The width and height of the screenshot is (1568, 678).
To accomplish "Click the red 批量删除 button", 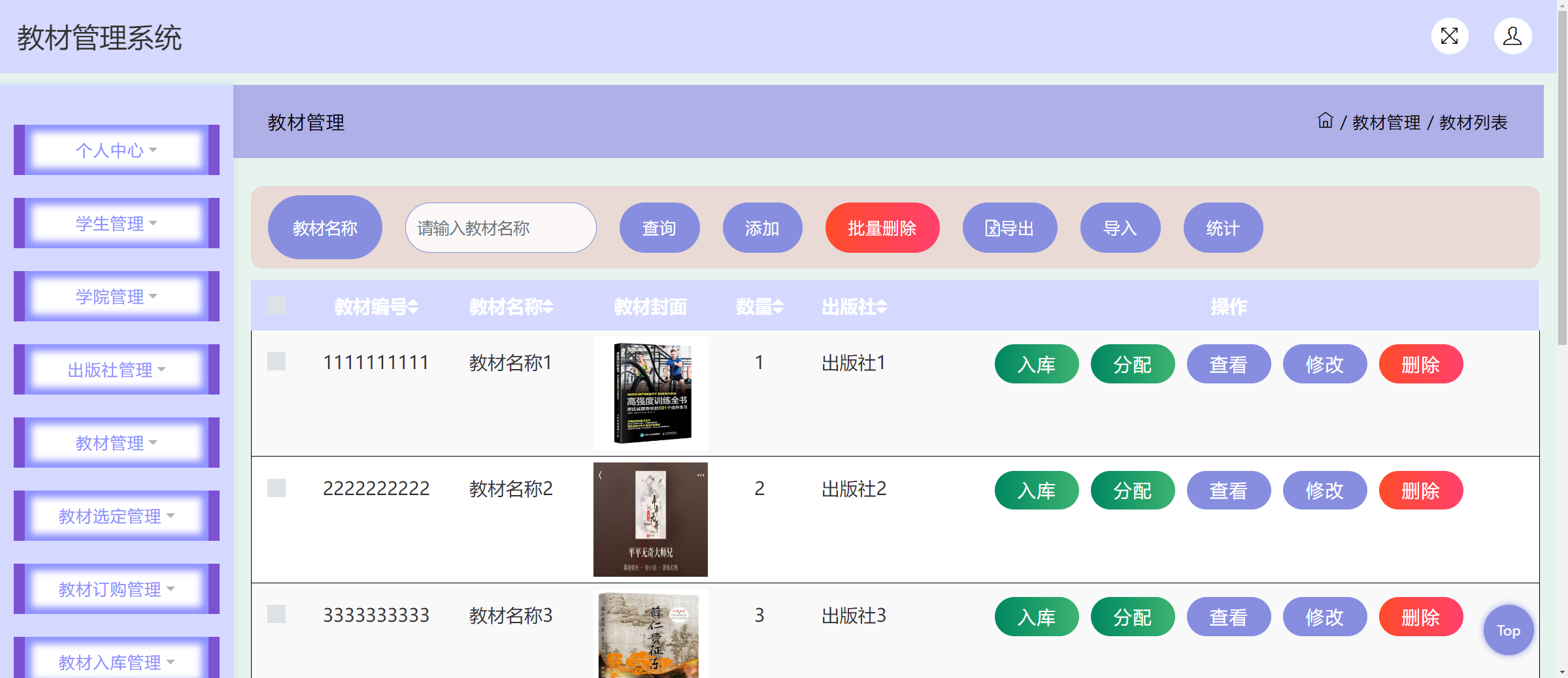I will [x=882, y=228].
